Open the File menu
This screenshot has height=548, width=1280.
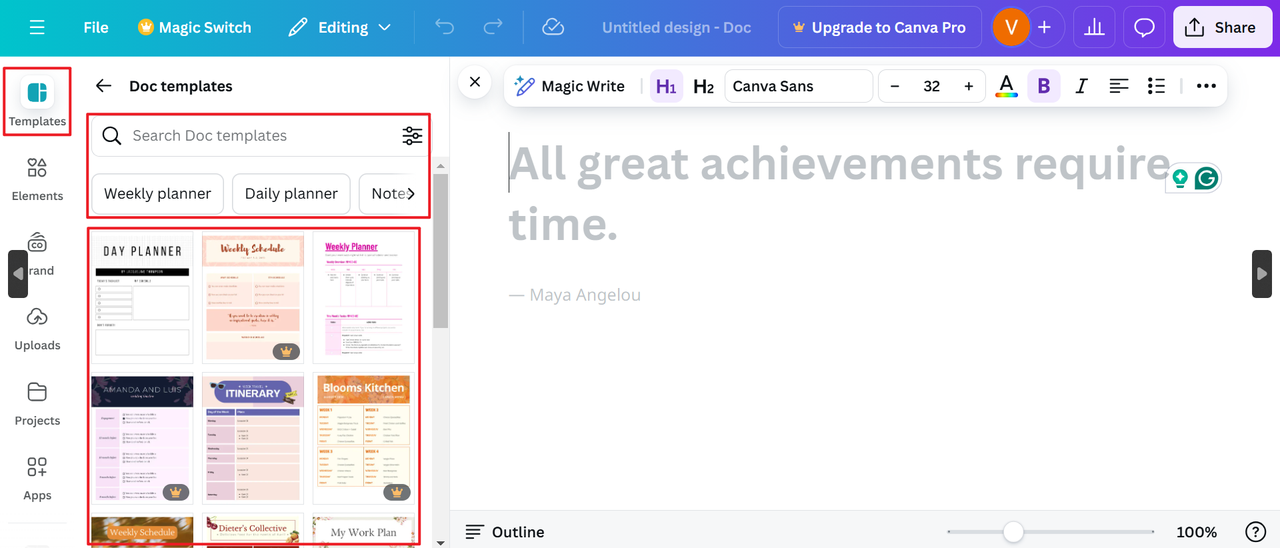point(96,28)
